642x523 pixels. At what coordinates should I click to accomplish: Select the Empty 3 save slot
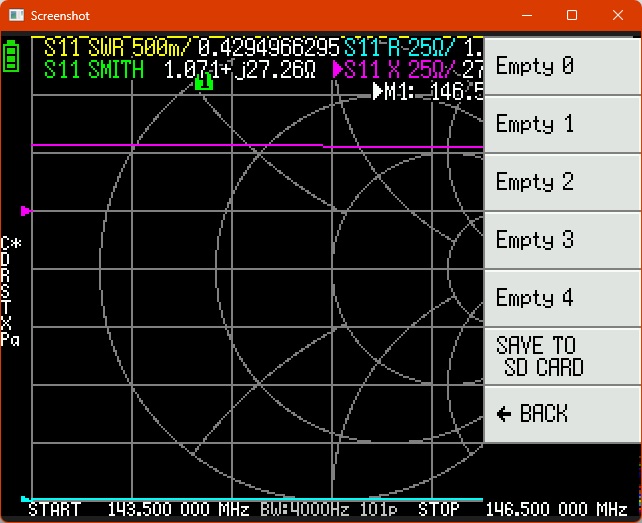point(562,241)
